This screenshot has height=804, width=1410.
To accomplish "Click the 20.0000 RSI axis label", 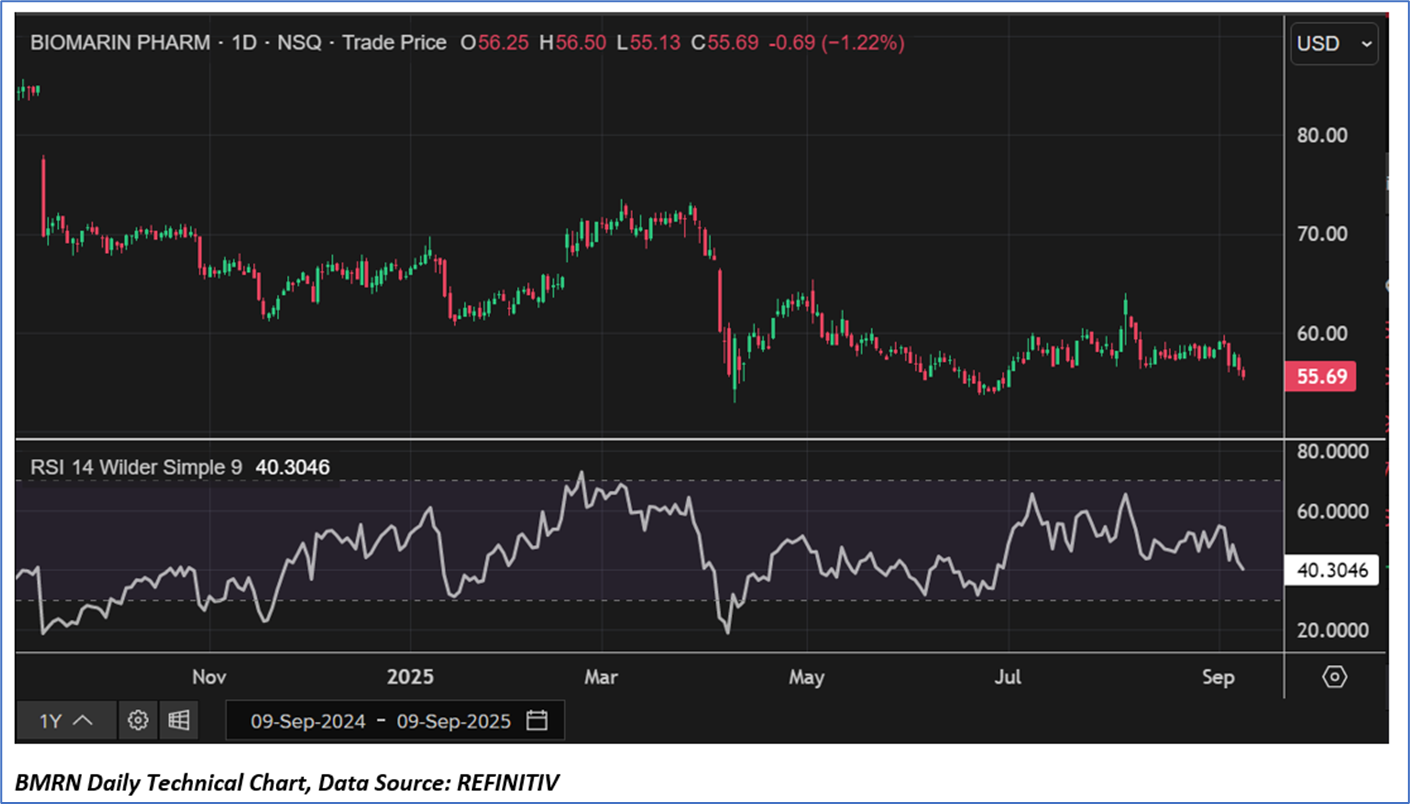I will tap(1333, 630).
